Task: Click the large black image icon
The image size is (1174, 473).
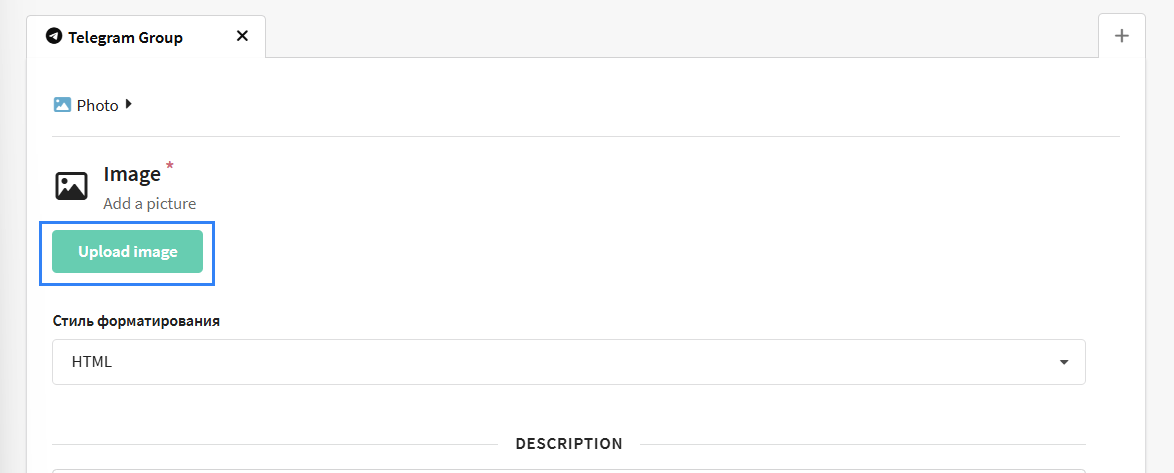Action: (72, 186)
